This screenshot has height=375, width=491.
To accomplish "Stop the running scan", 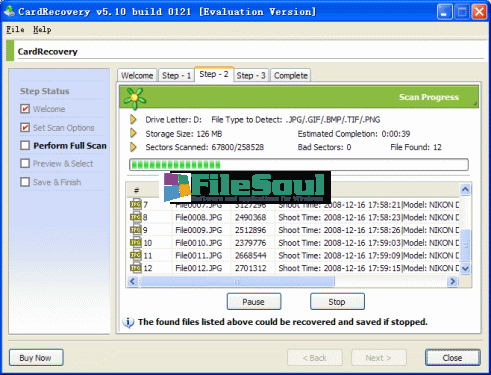I will 337,302.
